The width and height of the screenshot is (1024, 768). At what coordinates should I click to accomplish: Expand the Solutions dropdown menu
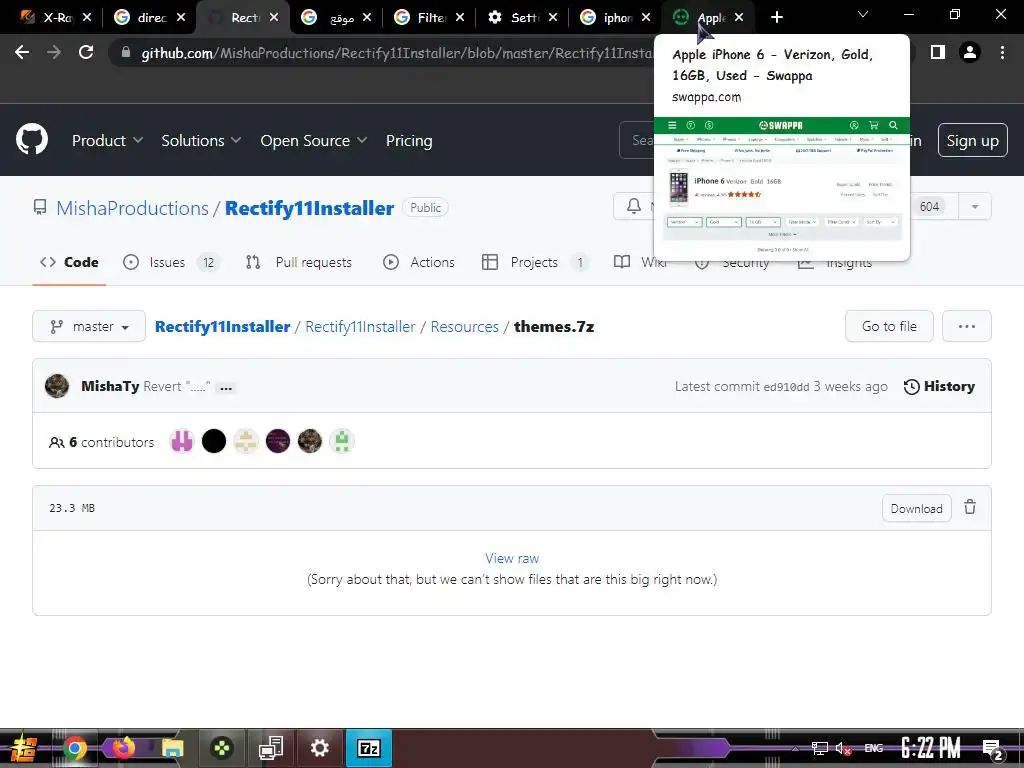(201, 140)
